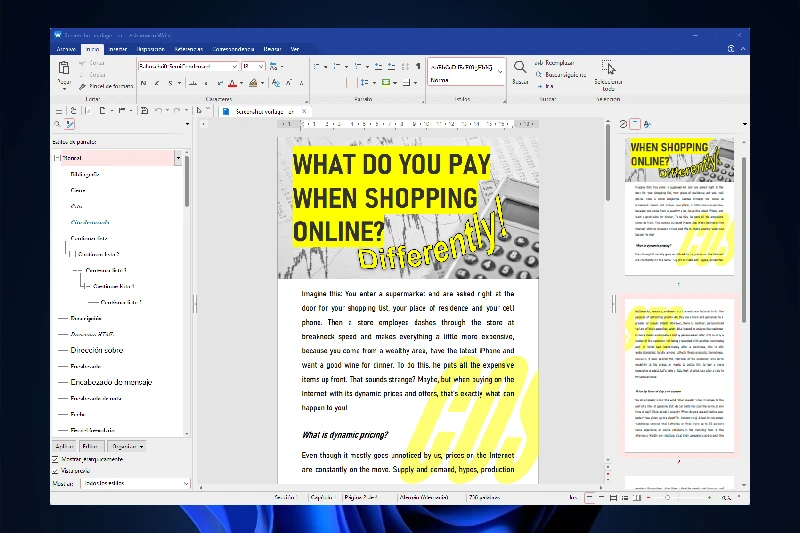Click the Seleccionar todo icon
Viewport: 800px width, 533px height.
point(608,67)
